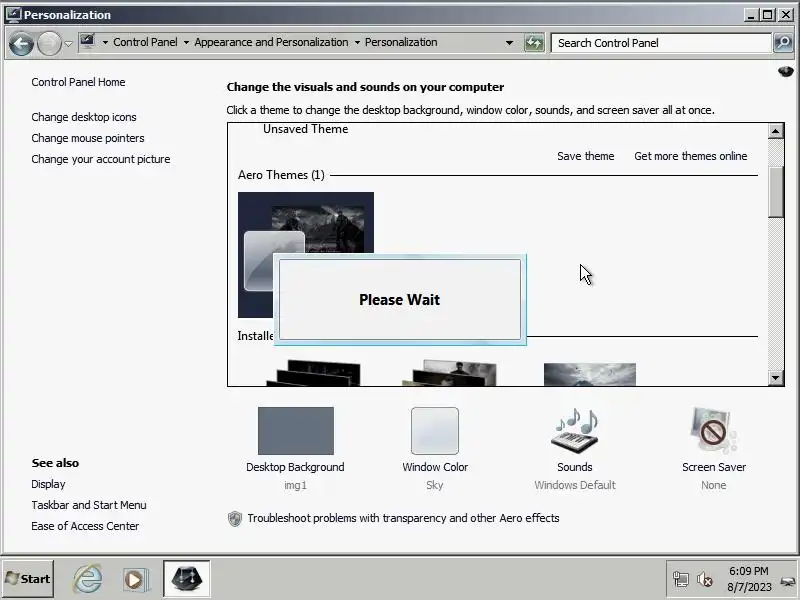800x600 pixels.
Task: Expand dropdown arrow before Control Panel breadcrumb
Action: coord(105,42)
